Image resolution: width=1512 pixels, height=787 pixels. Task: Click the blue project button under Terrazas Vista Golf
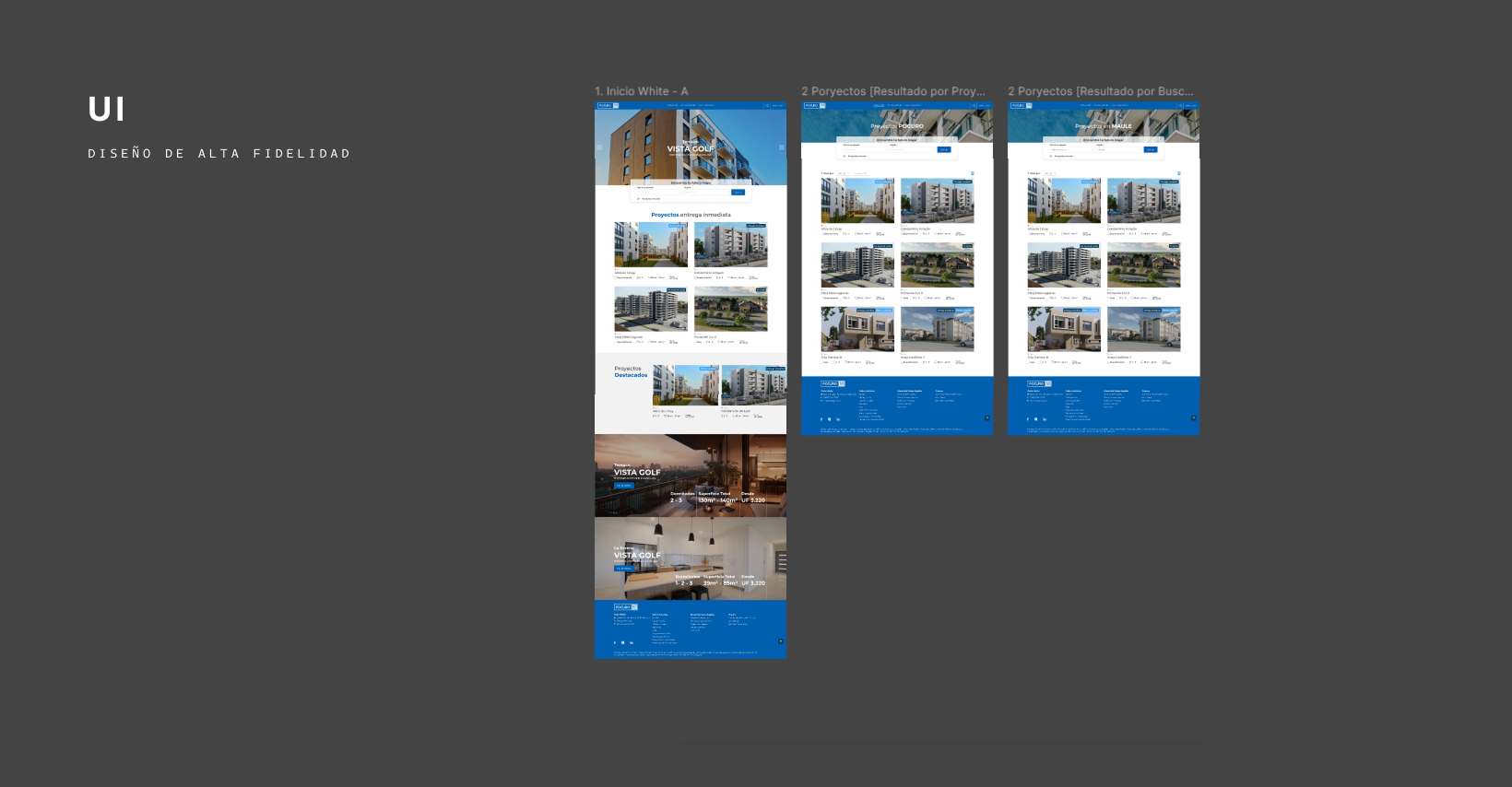(624, 486)
